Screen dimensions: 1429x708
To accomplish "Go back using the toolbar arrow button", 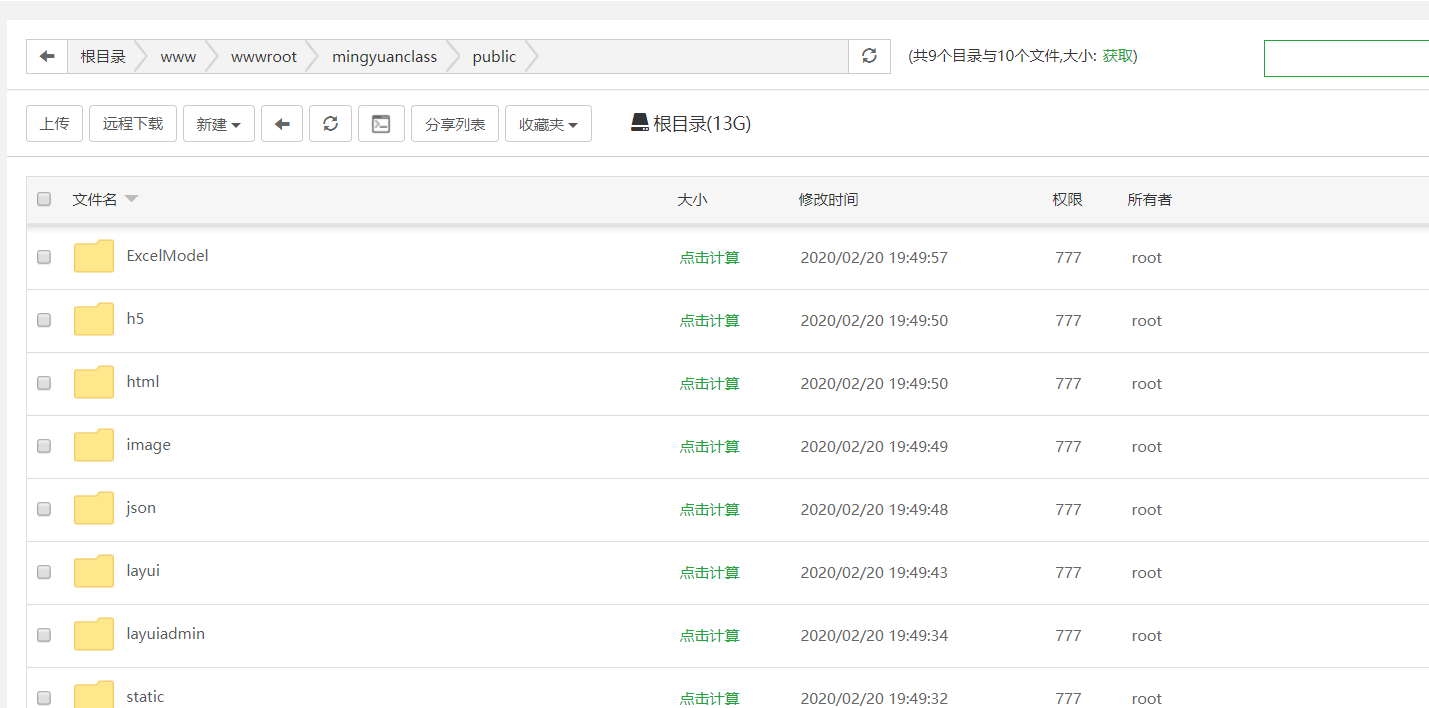I will coord(282,124).
